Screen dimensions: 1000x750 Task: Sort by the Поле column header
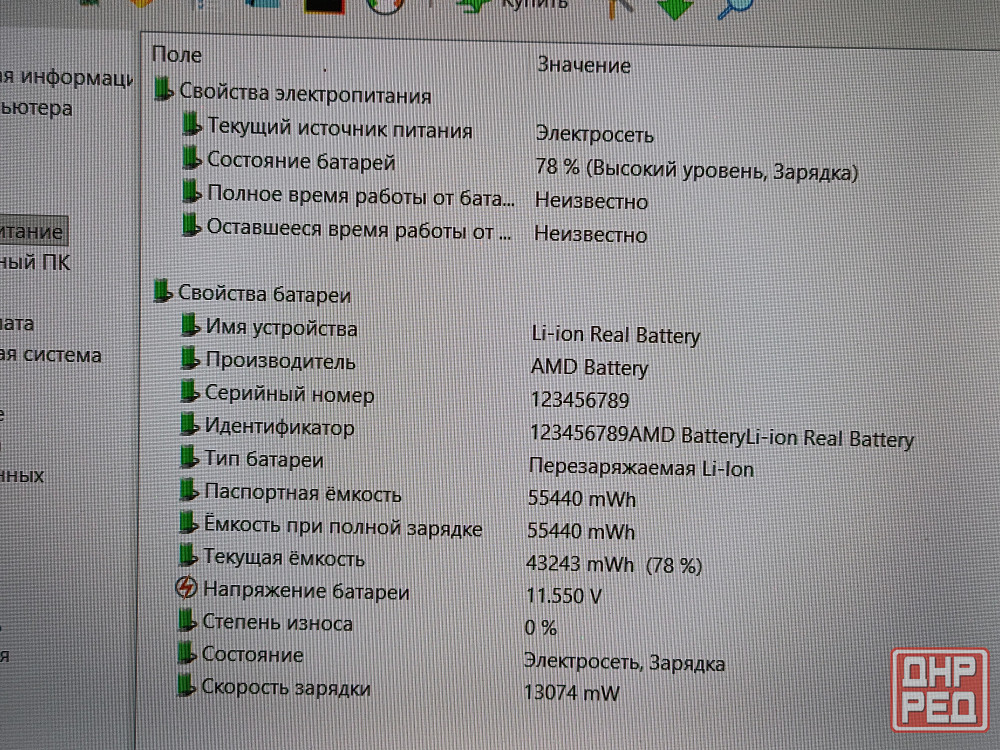[176, 55]
